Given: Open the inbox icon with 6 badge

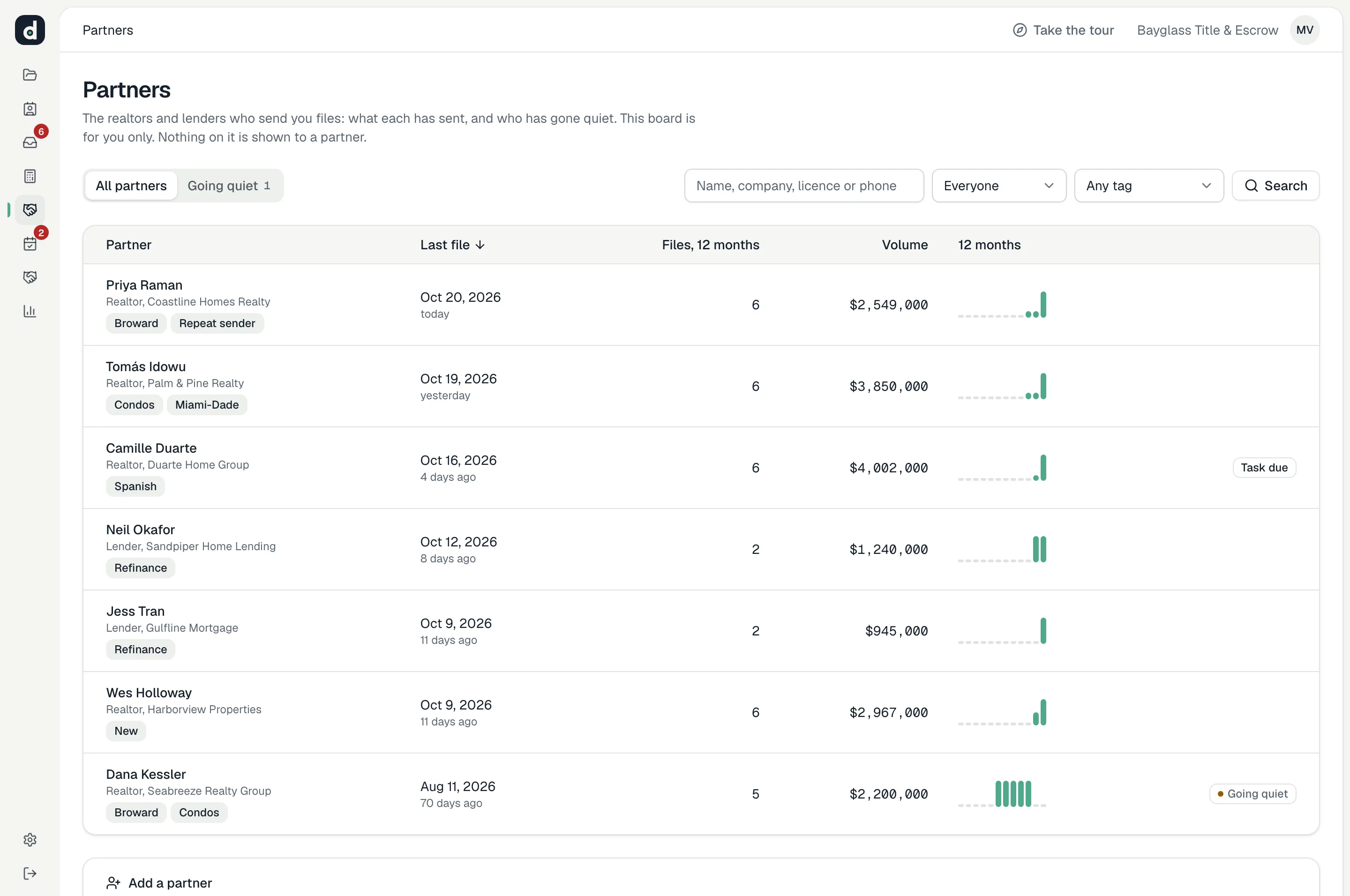Looking at the screenshot, I should pyautogui.click(x=30, y=142).
